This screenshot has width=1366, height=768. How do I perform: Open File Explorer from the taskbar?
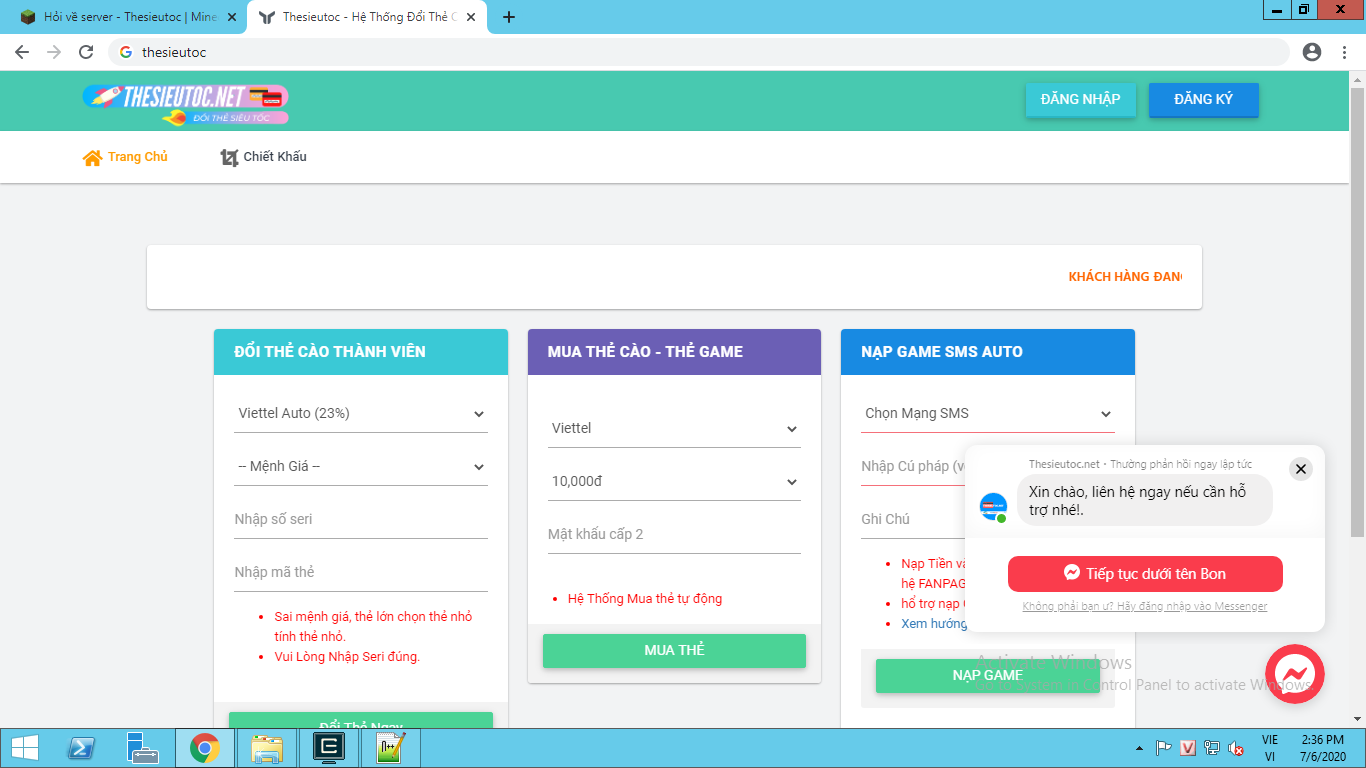click(x=267, y=748)
